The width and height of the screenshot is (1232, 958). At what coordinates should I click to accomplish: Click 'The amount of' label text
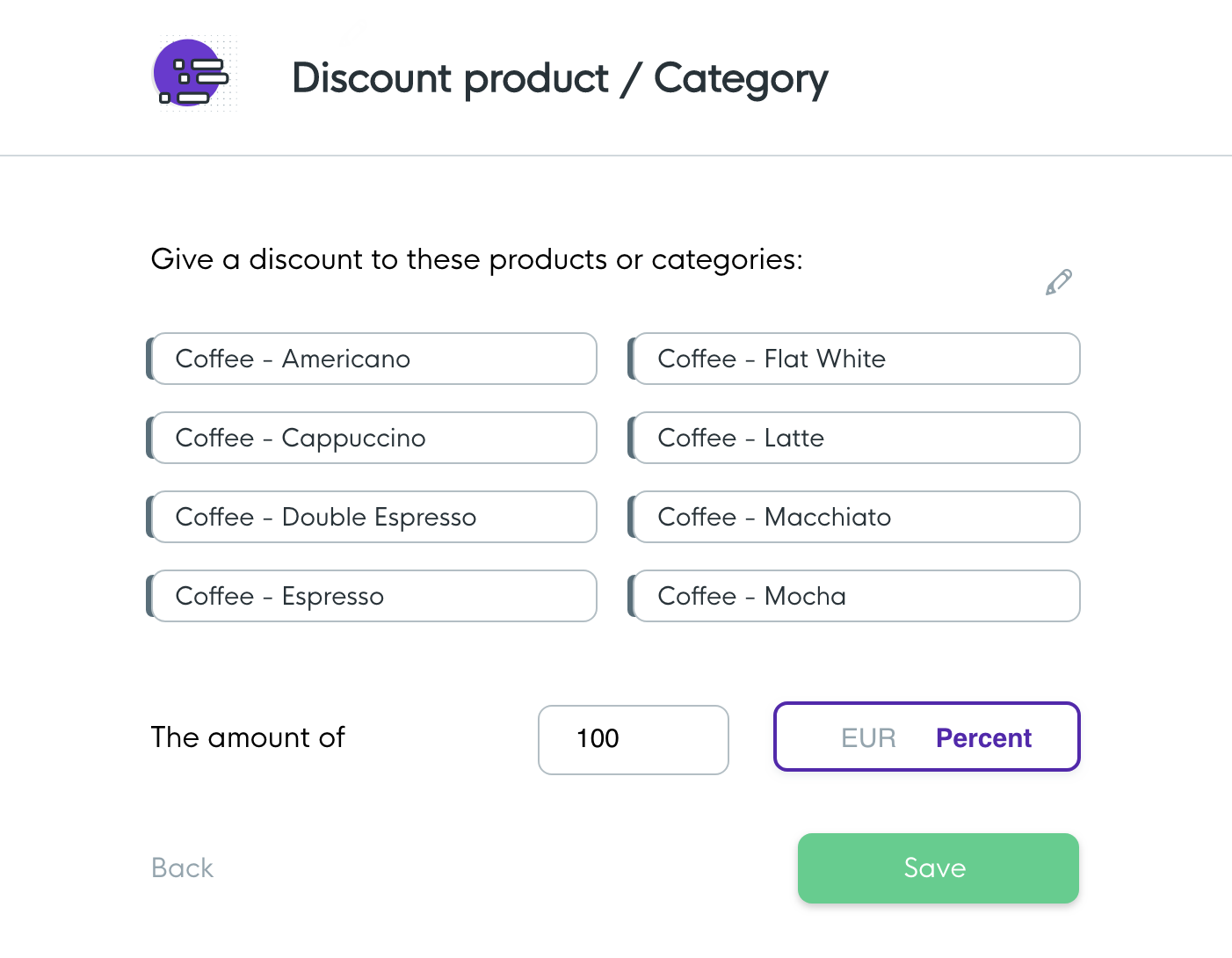pyautogui.click(x=248, y=737)
